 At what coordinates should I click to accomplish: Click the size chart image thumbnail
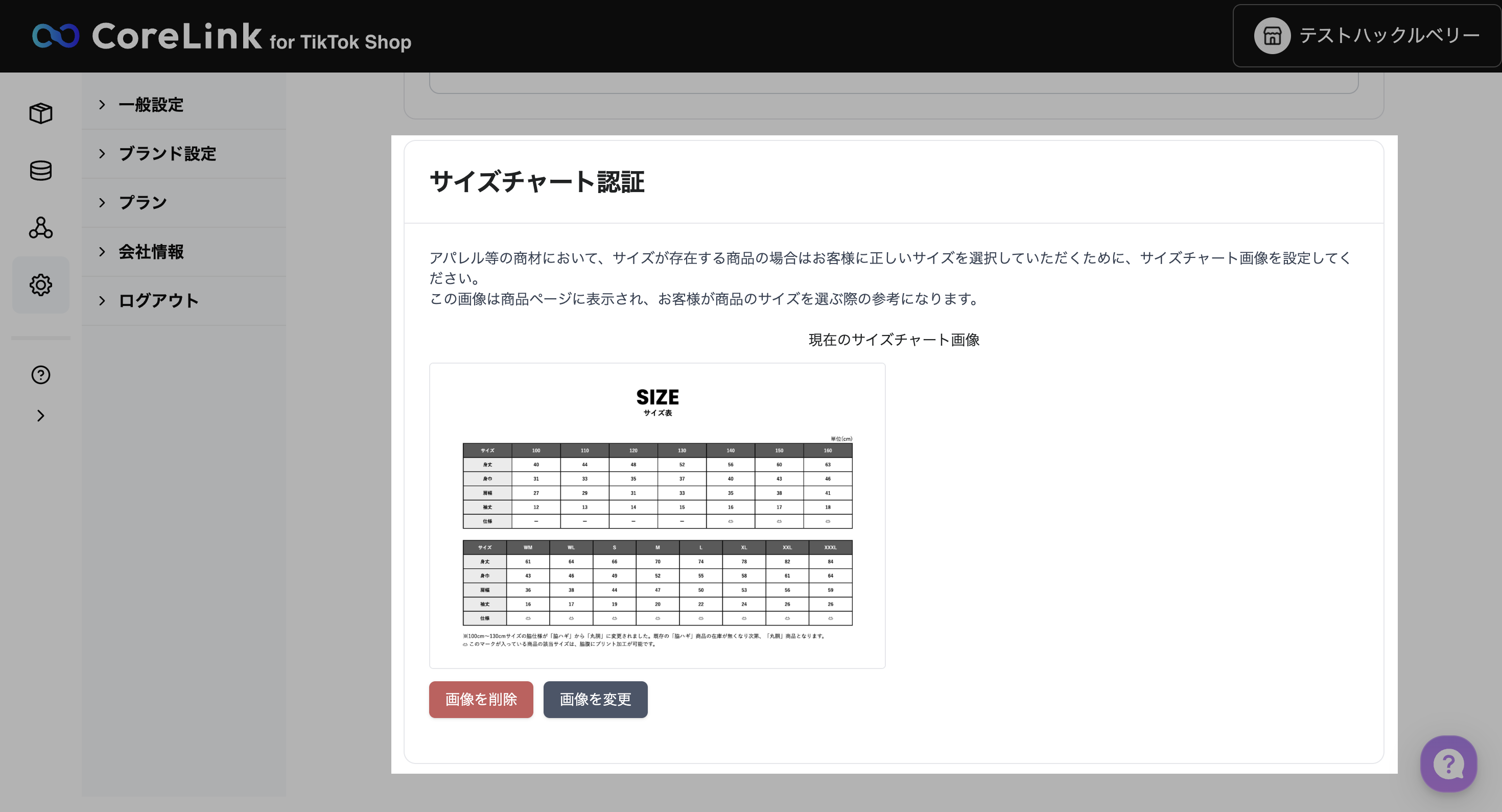click(x=657, y=515)
